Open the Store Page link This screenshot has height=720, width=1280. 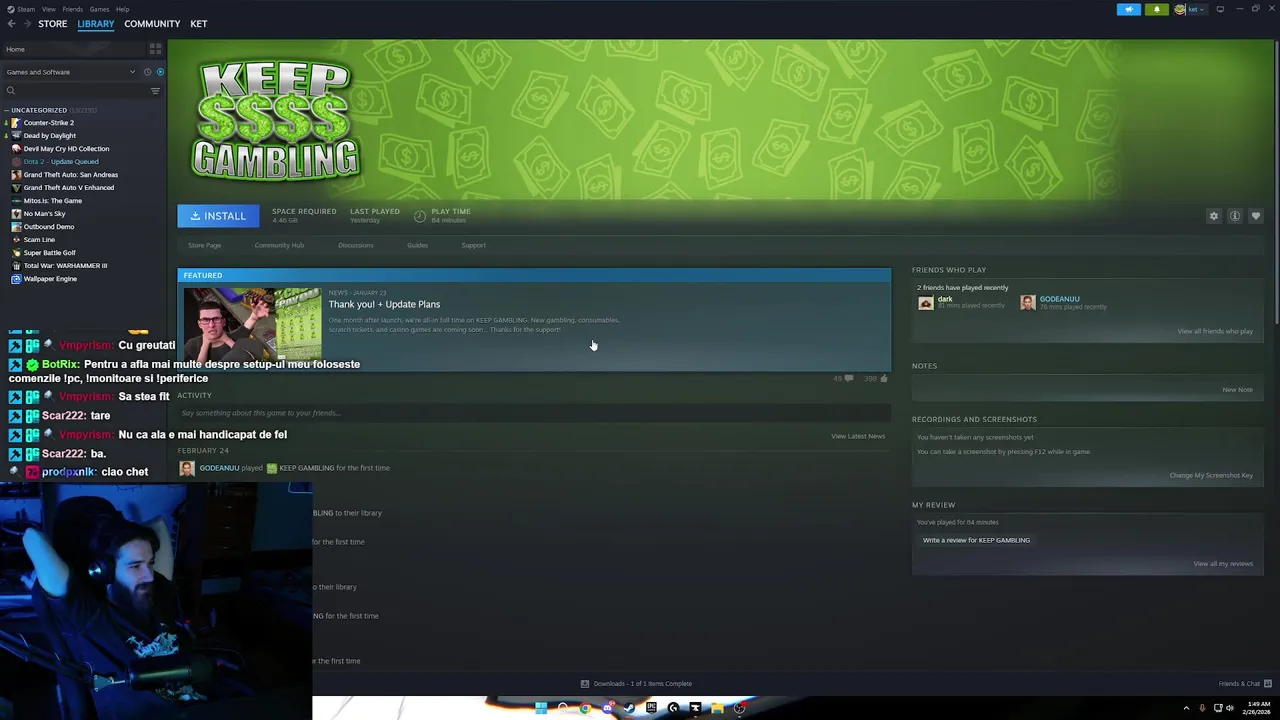point(204,245)
